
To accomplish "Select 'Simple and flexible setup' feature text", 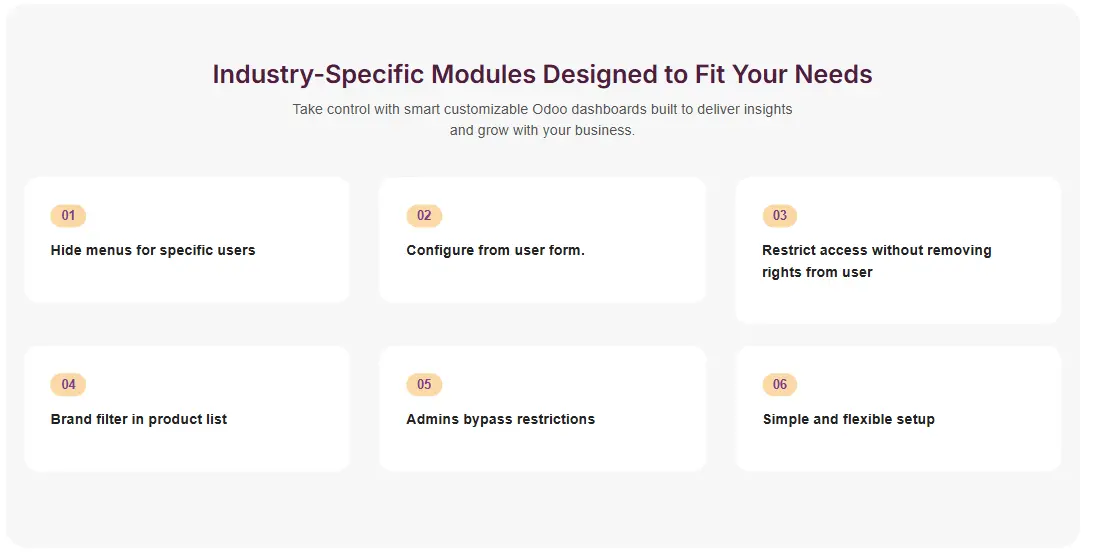I will pyautogui.click(x=848, y=419).
